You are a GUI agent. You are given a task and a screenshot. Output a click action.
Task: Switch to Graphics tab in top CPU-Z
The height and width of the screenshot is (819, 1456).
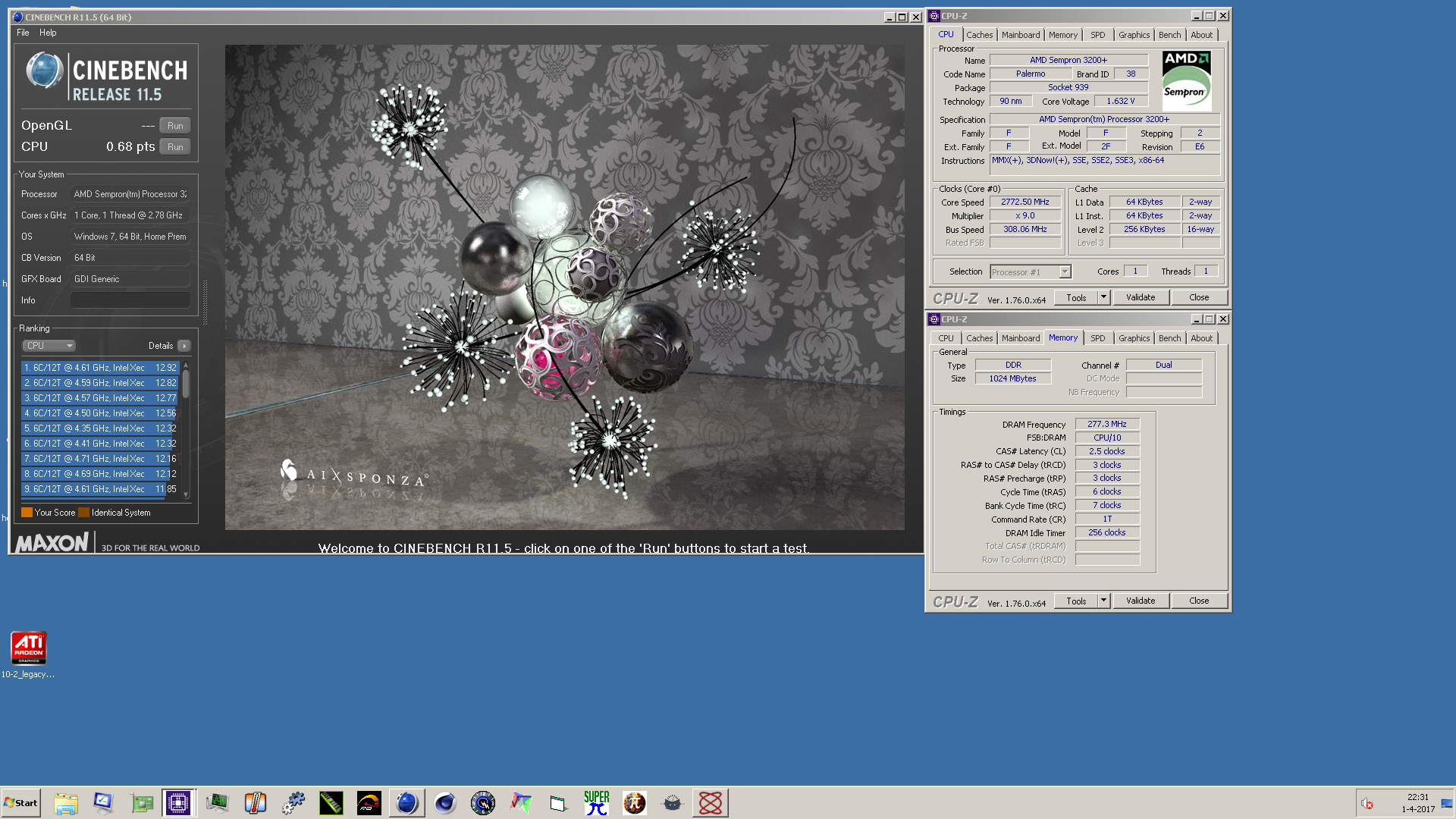[x=1134, y=35]
